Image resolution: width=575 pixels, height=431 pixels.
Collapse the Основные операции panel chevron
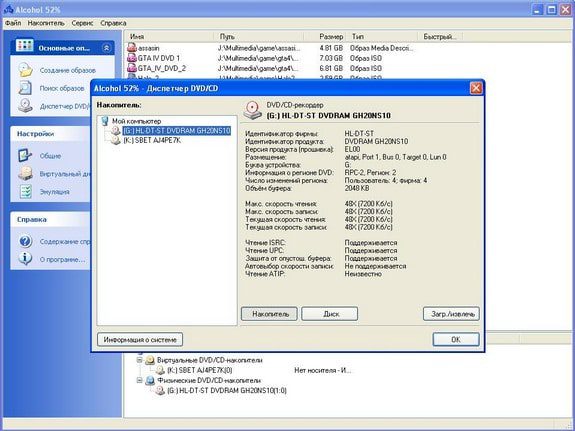pyautogui.click(x=107, y=48)
